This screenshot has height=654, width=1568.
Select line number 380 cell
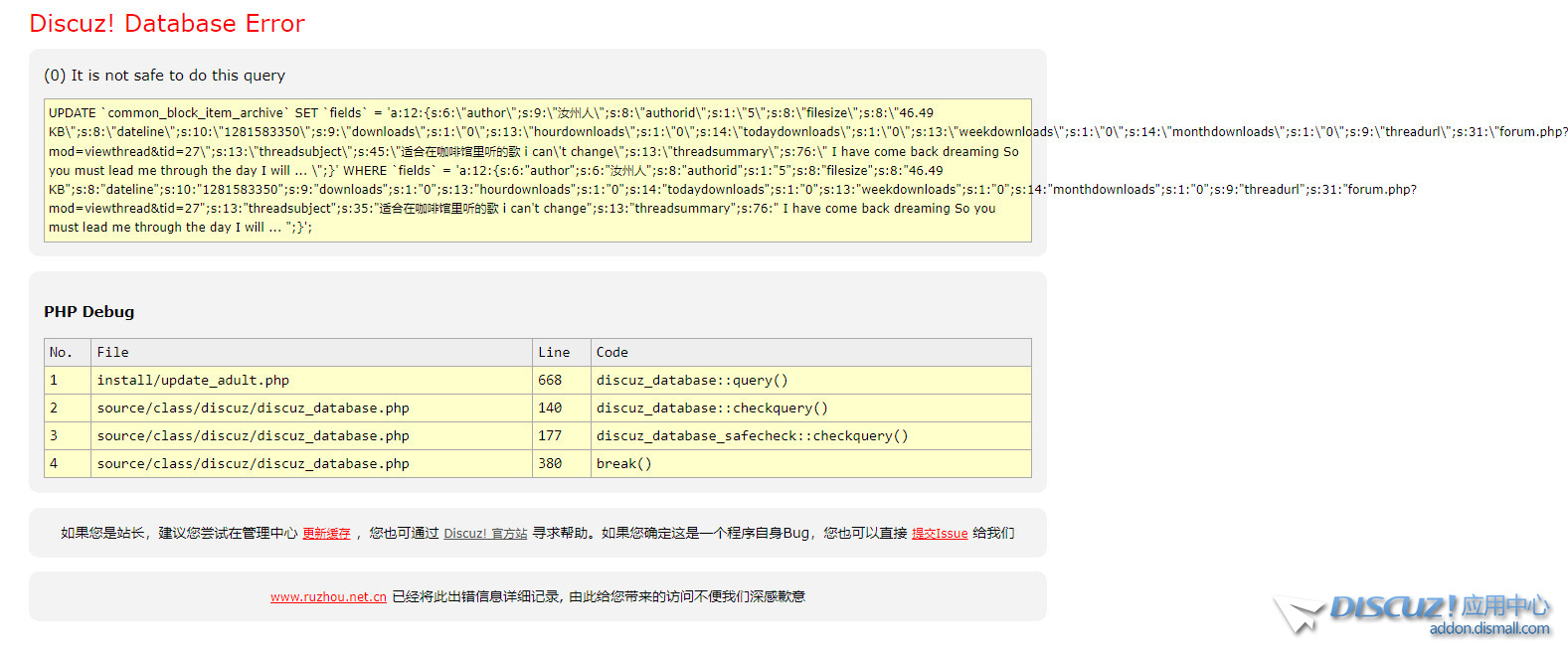click(562, 464)
